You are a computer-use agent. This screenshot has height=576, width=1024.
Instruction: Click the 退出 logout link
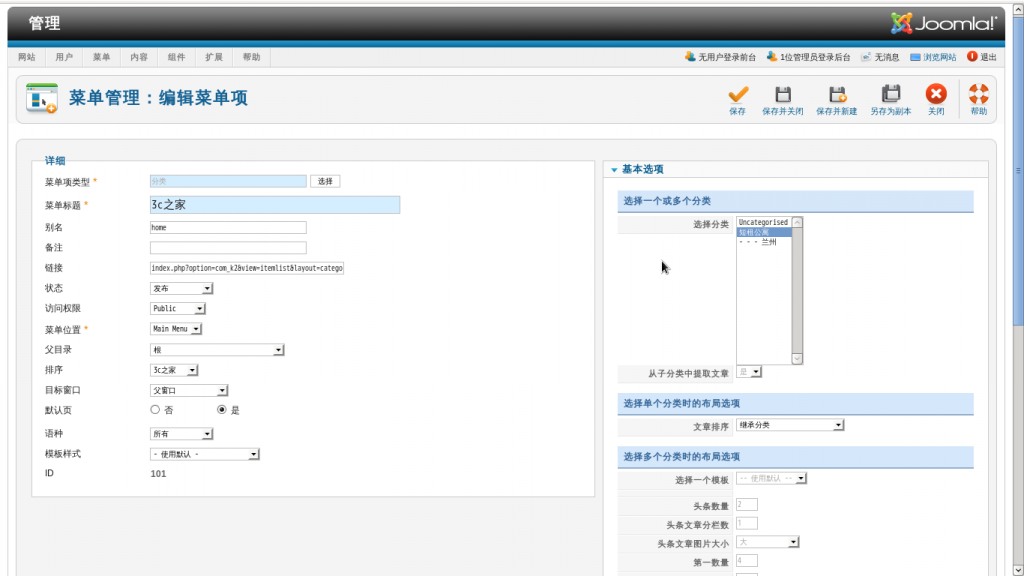click(988, 57)
